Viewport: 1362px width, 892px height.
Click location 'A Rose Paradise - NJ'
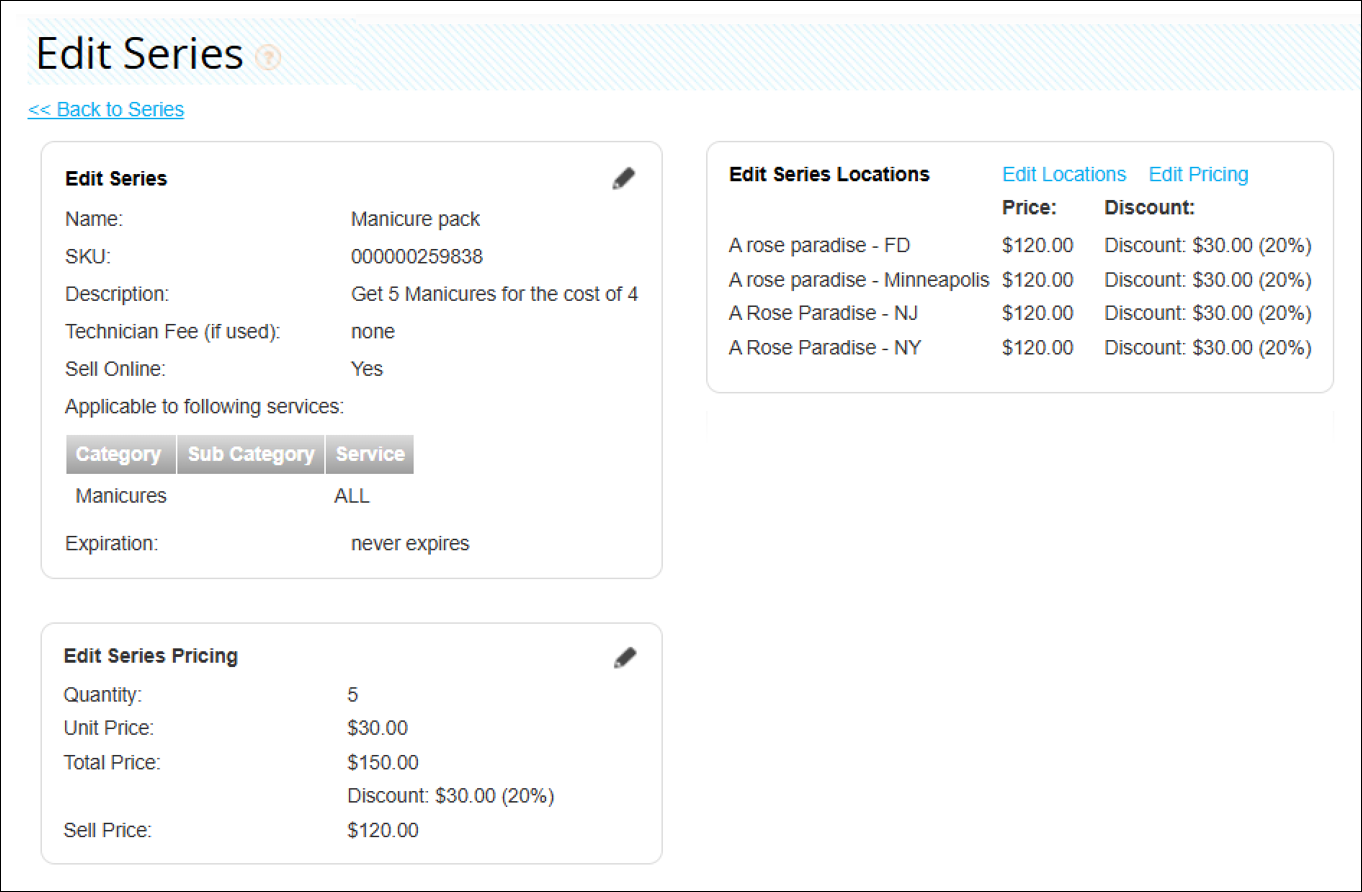(x=824, y=314)
